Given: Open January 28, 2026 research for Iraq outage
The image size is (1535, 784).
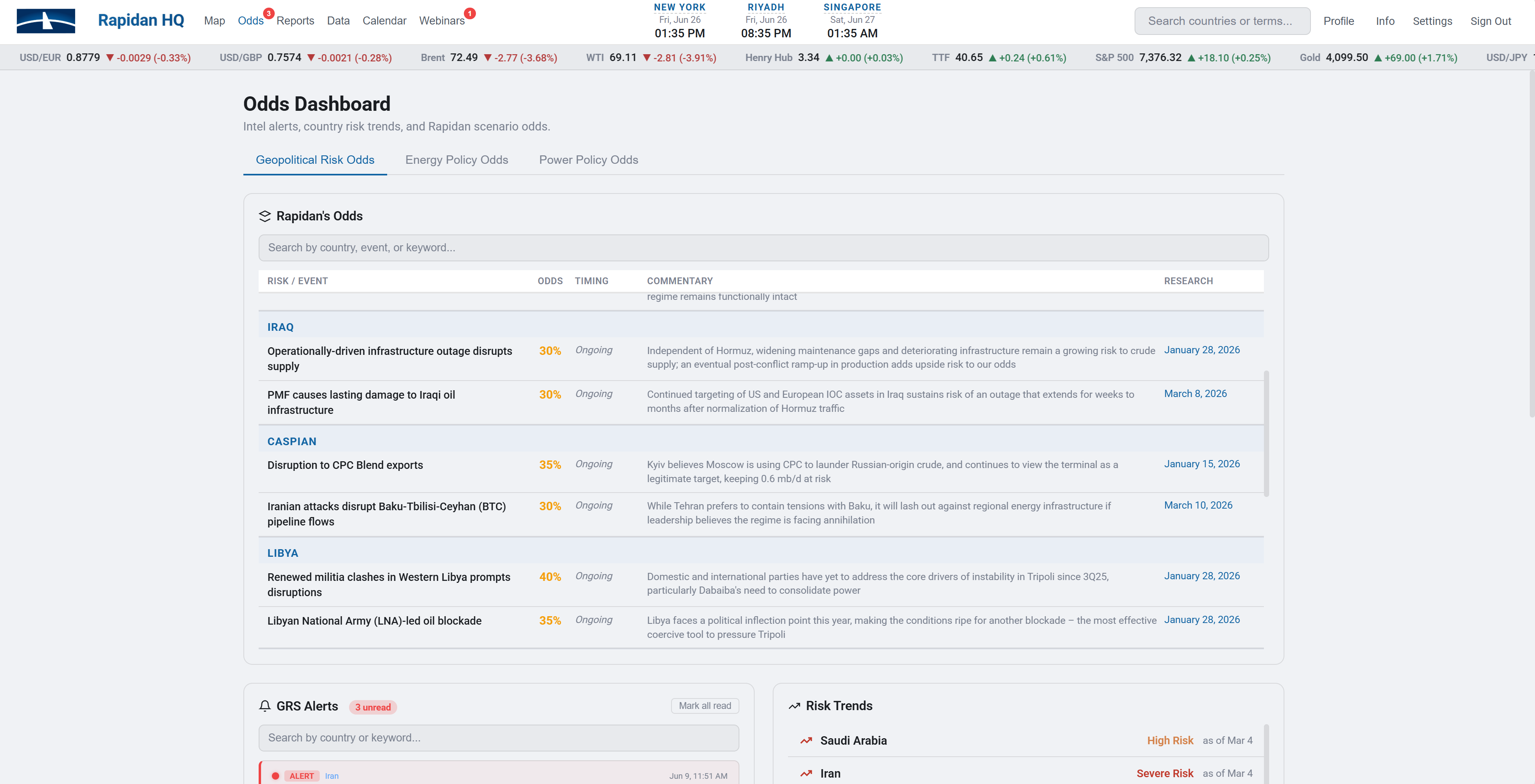Looking at the screenshot, I should (1202, 350).
